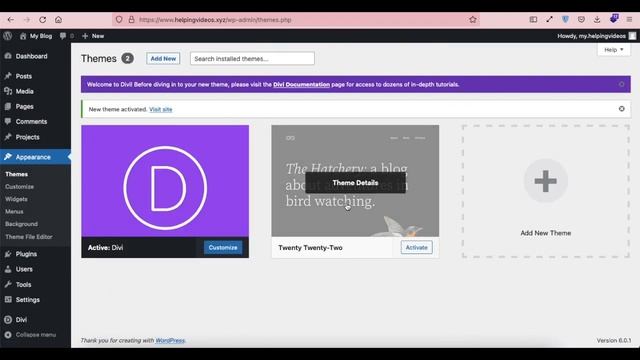The width and height of the screenshot is (640, 360).
Task: Click the themes count badge 2
Action: click(127, 59)
